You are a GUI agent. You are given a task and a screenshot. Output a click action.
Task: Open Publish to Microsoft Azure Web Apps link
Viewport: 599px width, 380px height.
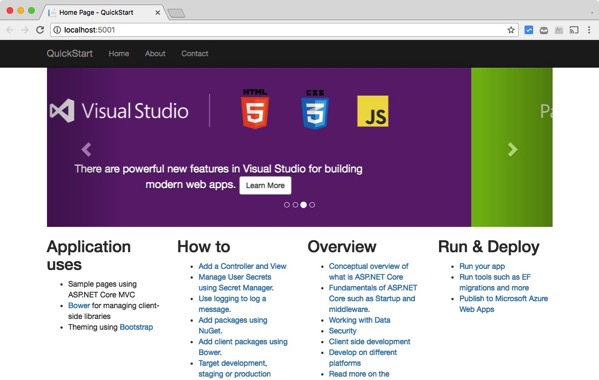(x=503, y=304)
